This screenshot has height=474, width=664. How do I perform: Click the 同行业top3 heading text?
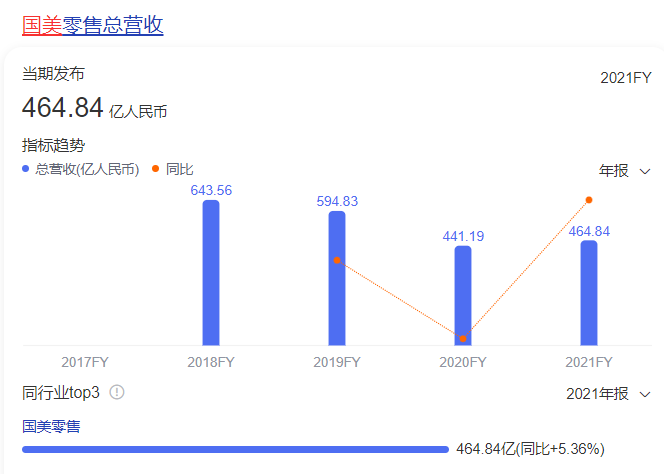(61, 393)
